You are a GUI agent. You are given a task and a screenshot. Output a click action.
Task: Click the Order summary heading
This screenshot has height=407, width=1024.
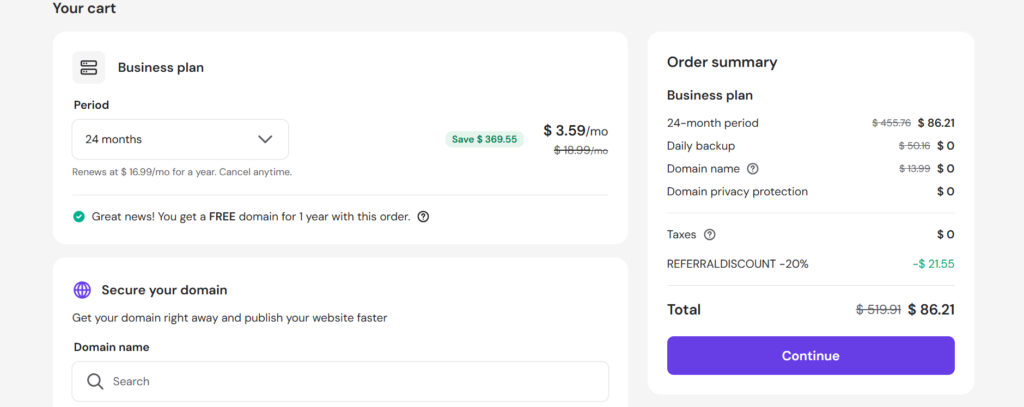722,62
